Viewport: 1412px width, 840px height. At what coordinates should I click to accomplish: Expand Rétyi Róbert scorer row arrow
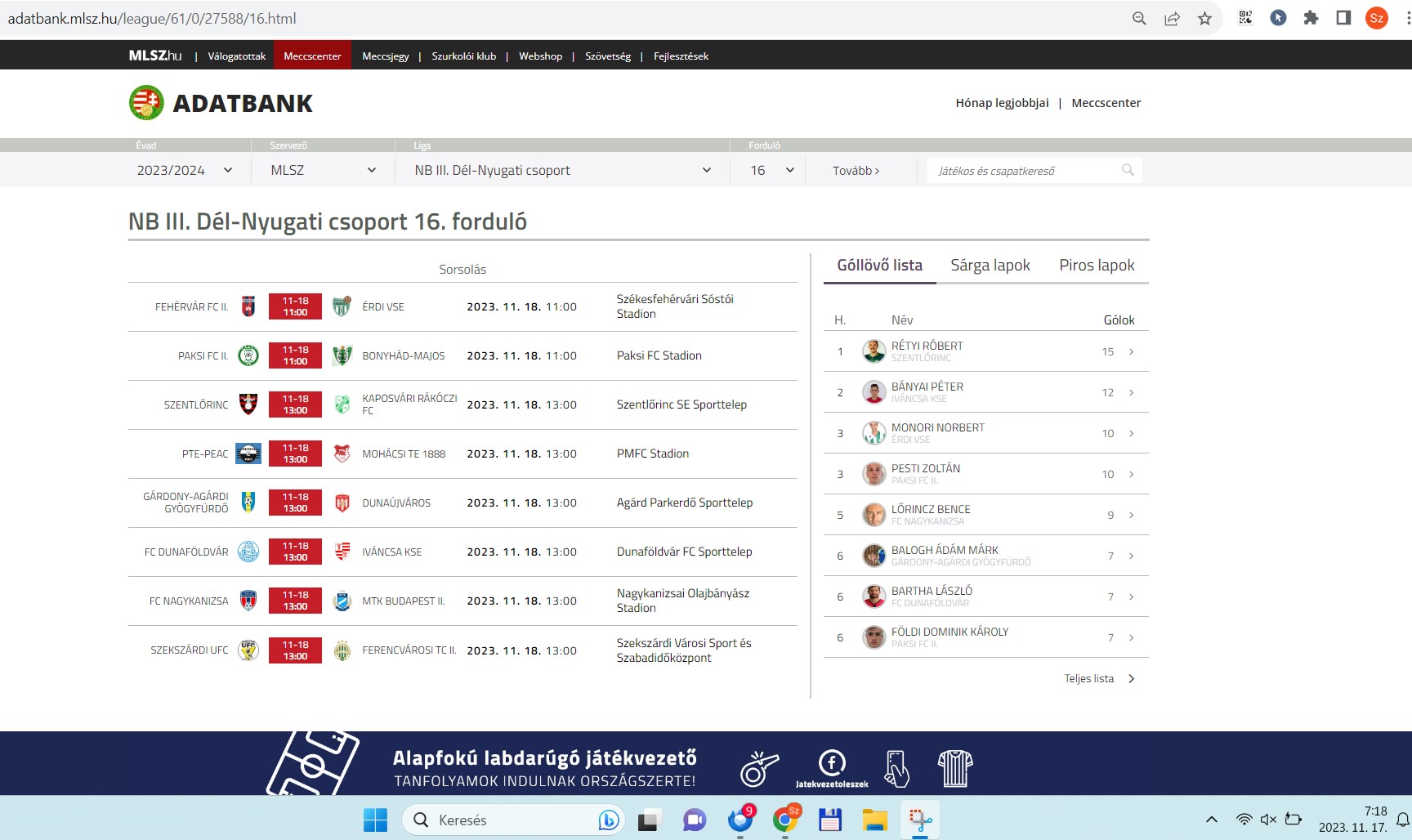click(x=1132, y=351)
